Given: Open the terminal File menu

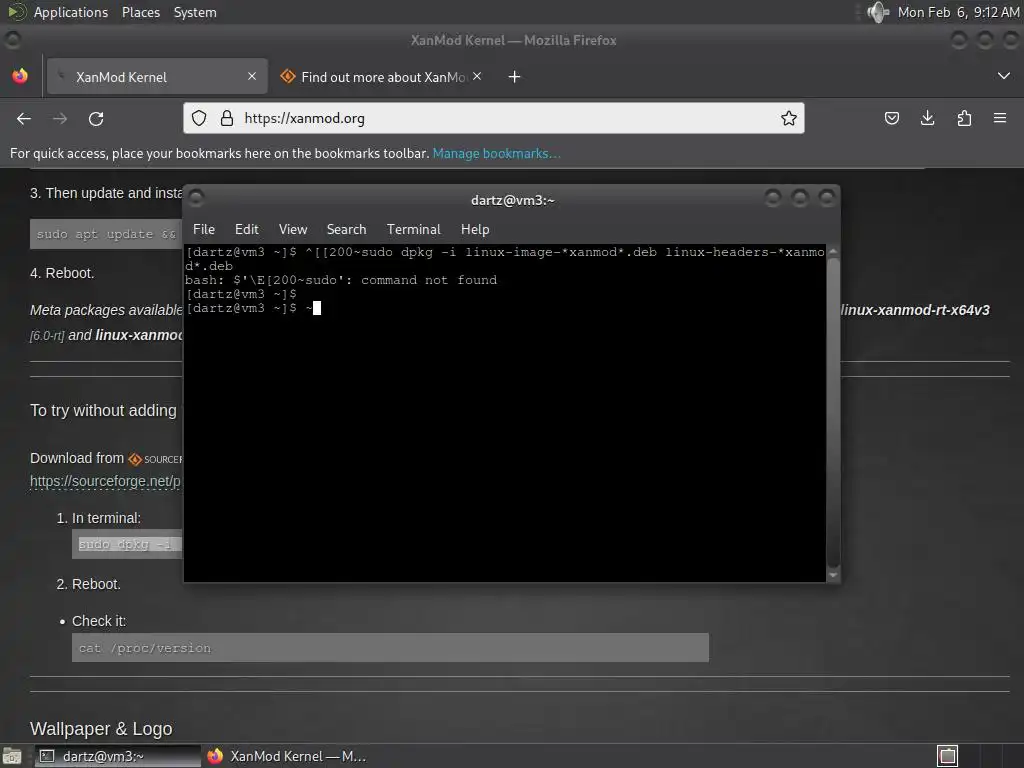Looking at the screenshot, I should 204,229.
